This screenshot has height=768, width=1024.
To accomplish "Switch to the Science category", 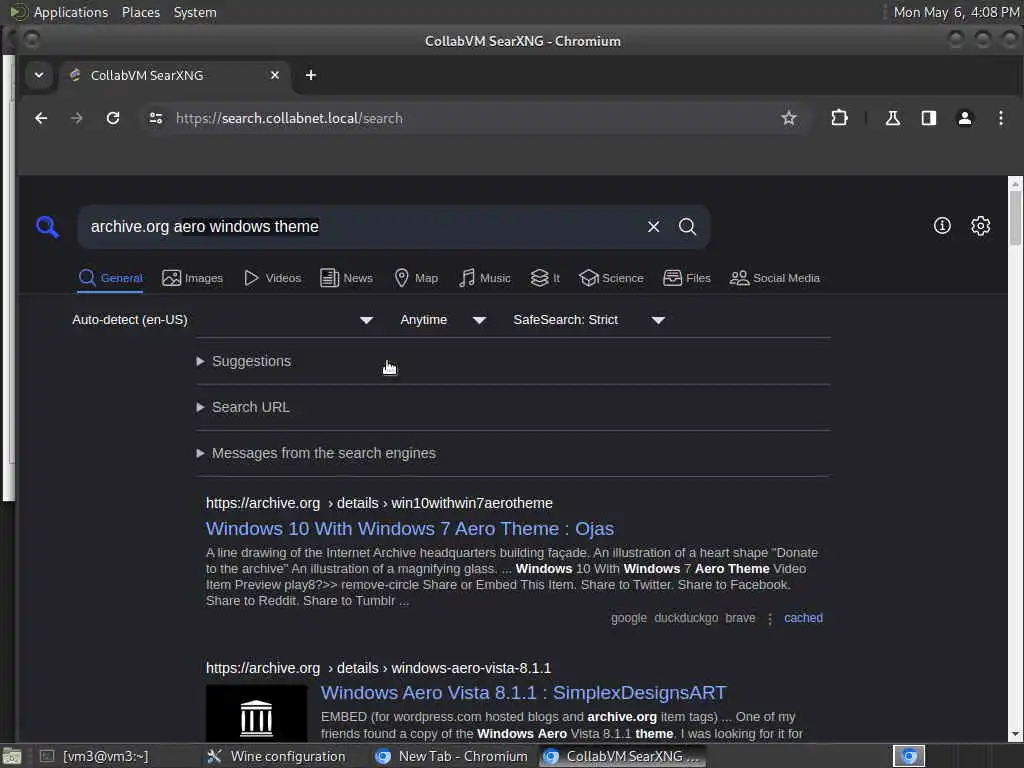I will tap(611, 278).
